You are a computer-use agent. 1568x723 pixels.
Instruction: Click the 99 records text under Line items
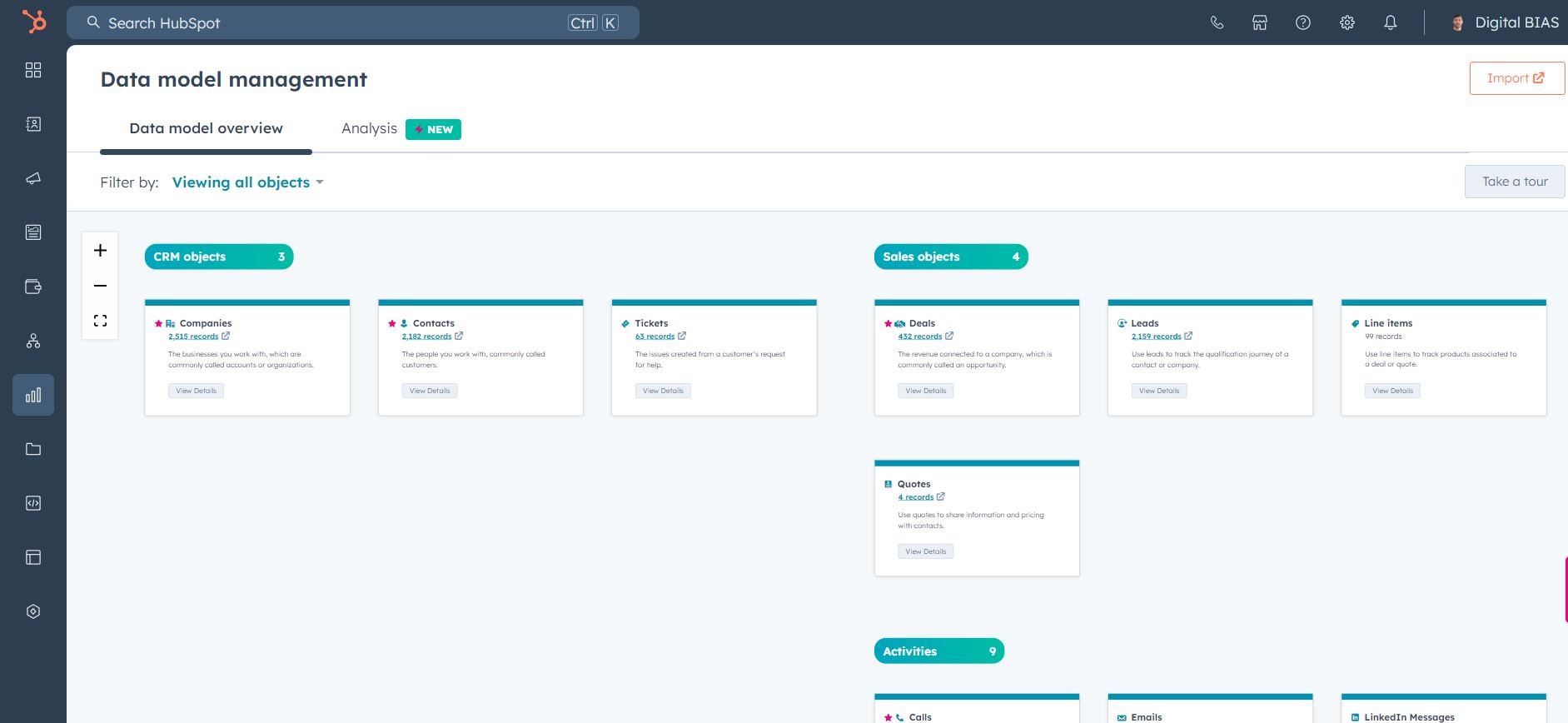1383,337
